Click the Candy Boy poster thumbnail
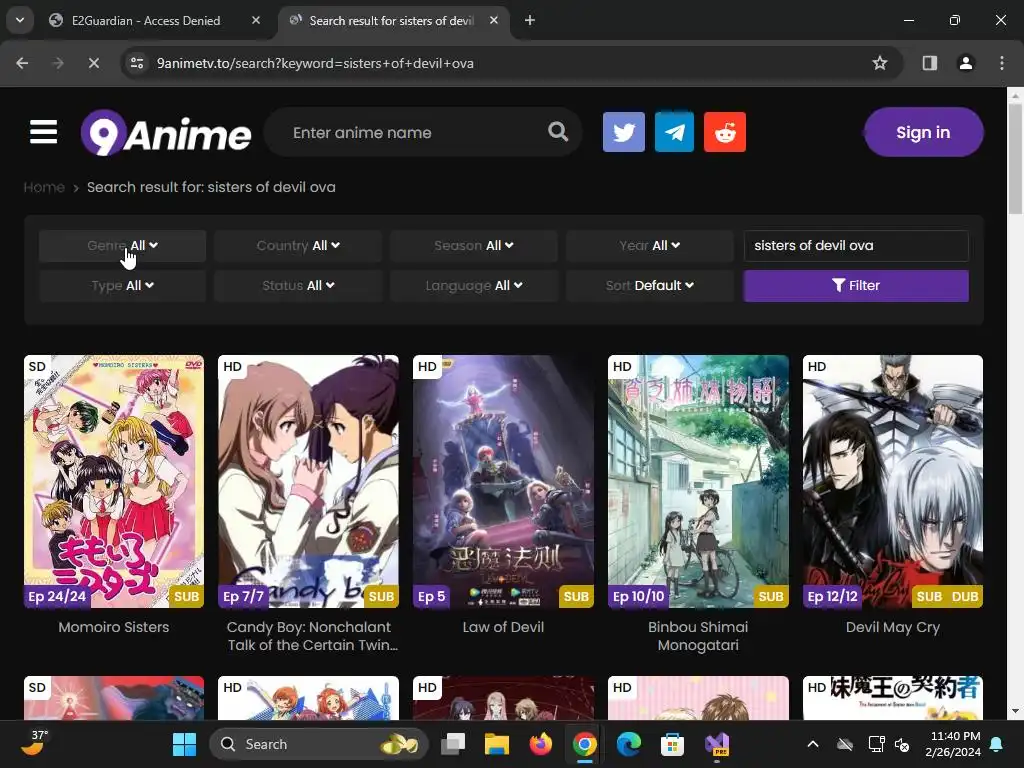This screenshot has width=1024, height=768. [308, 481]
